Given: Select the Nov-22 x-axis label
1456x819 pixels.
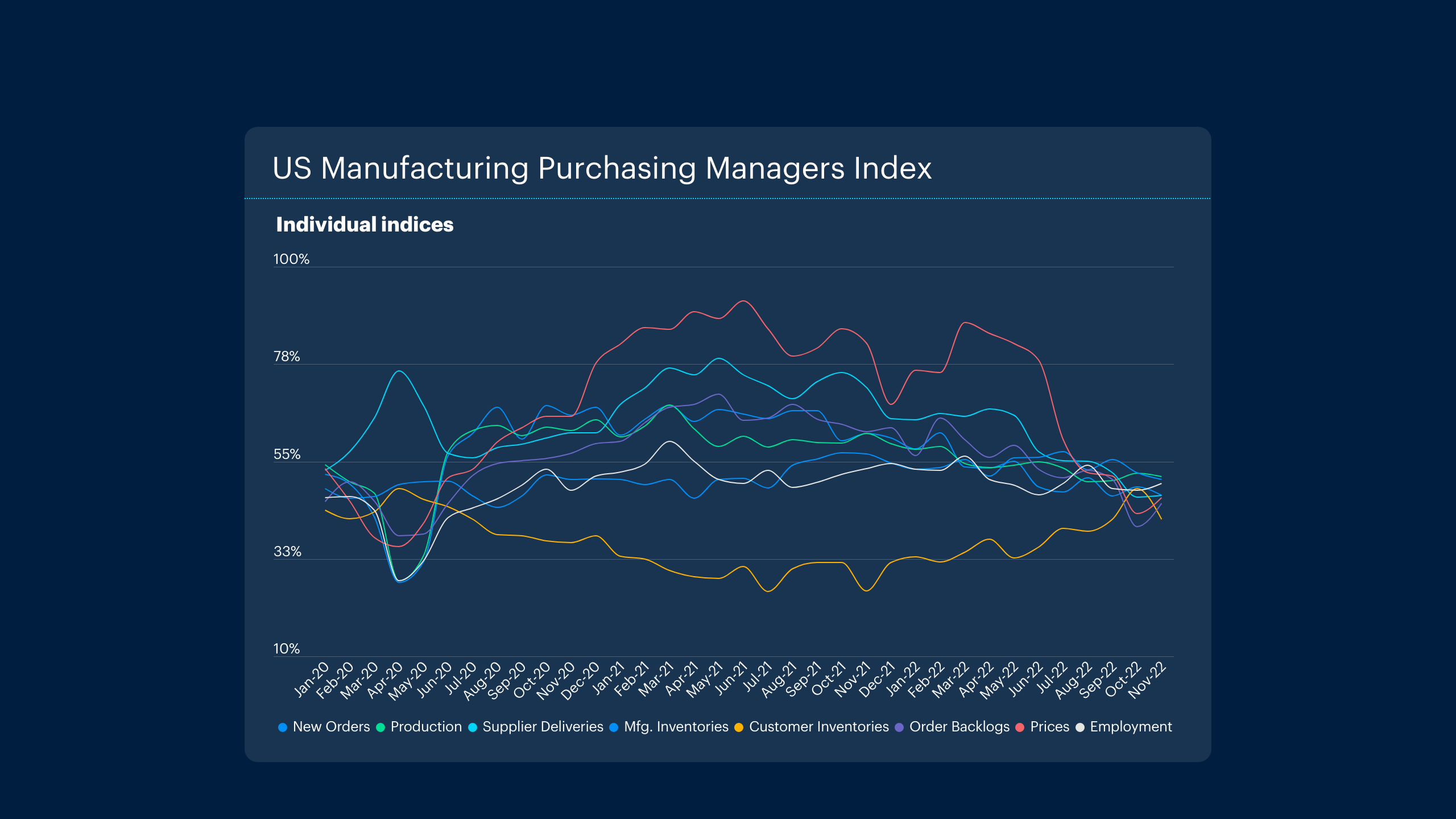Looking at the screenshot, I should pos(1148,680).
